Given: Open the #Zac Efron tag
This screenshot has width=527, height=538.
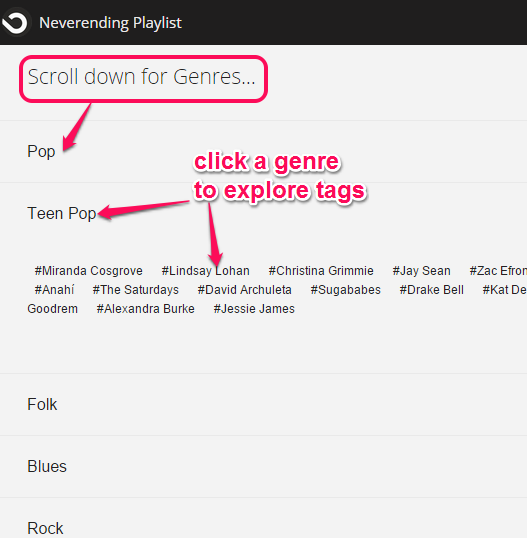Looking at the screenshot, I should (498, 271).
